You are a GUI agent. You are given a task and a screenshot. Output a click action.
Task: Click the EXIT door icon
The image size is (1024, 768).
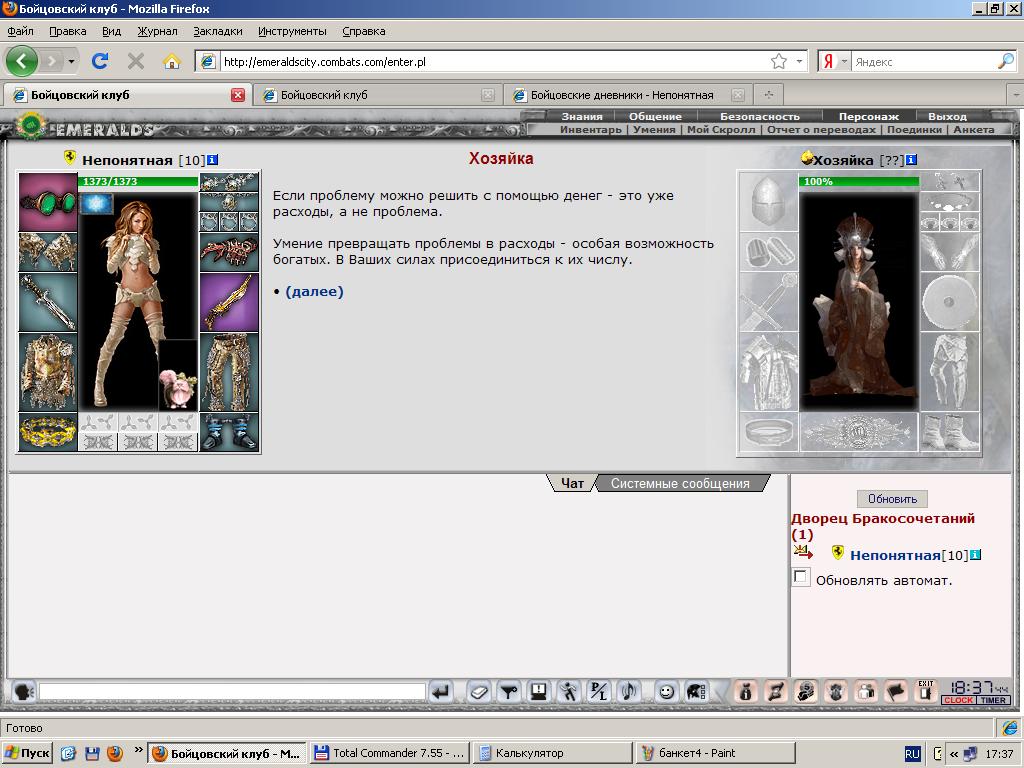pos(925,691)
